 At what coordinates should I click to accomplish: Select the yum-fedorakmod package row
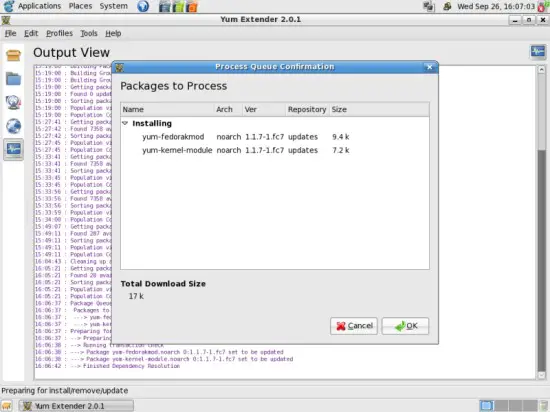[x=275, y=137]
